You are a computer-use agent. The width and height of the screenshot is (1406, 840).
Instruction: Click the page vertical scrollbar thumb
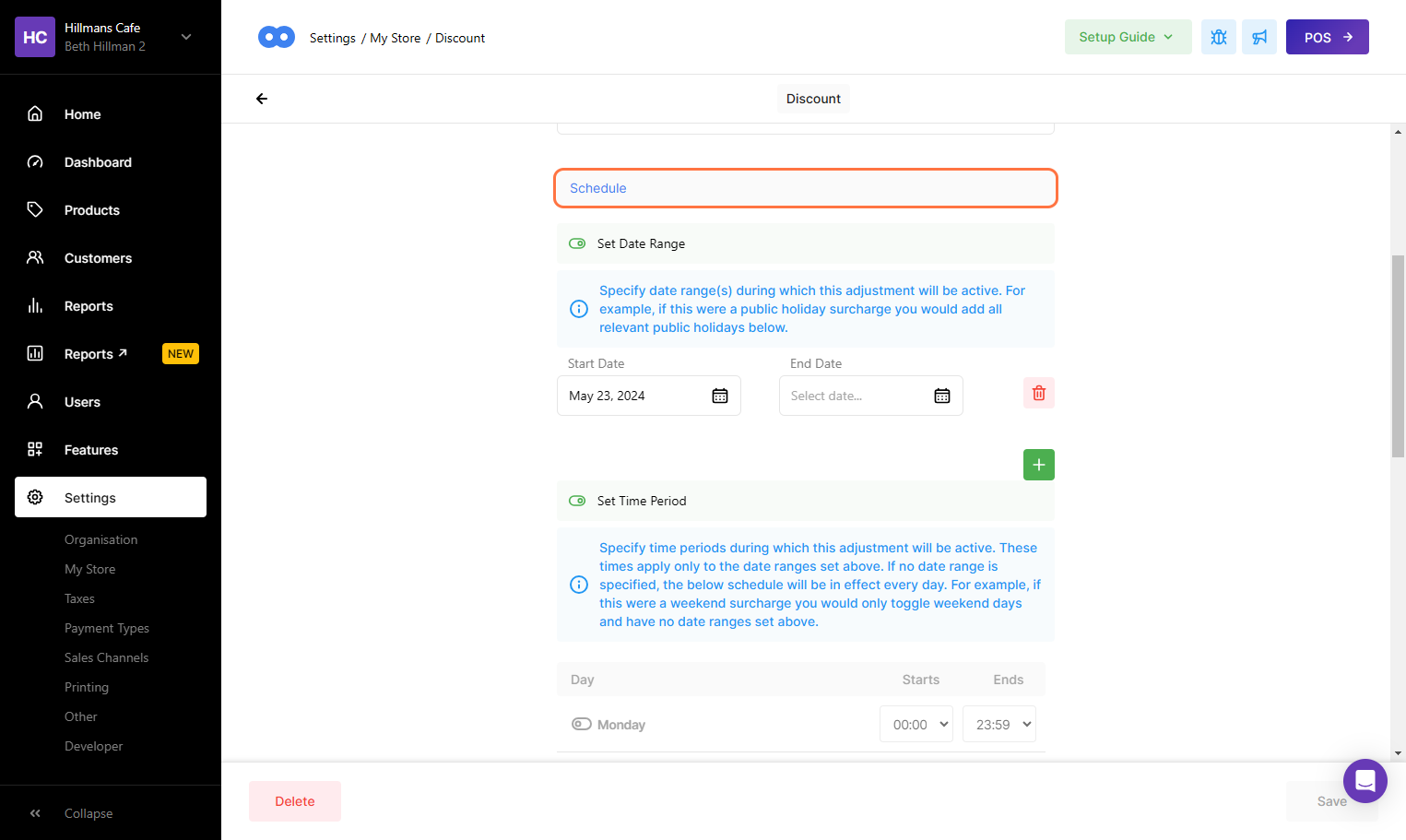click(x=1398, y=355)
